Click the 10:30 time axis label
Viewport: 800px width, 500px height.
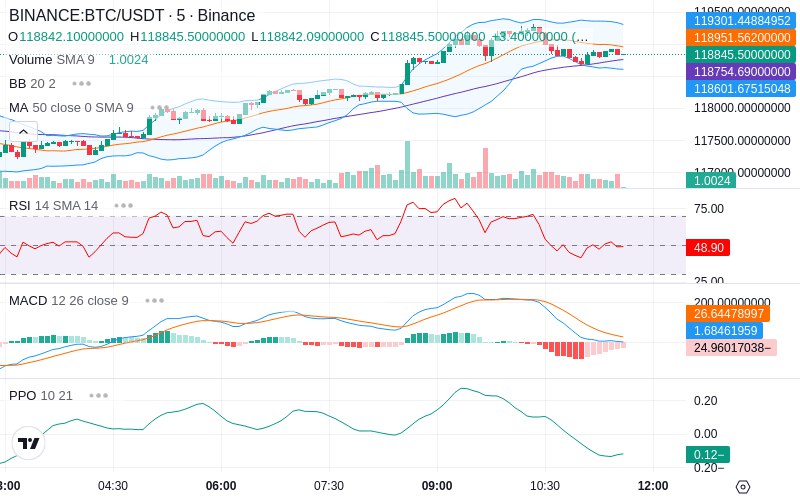(x=545, y=486)
